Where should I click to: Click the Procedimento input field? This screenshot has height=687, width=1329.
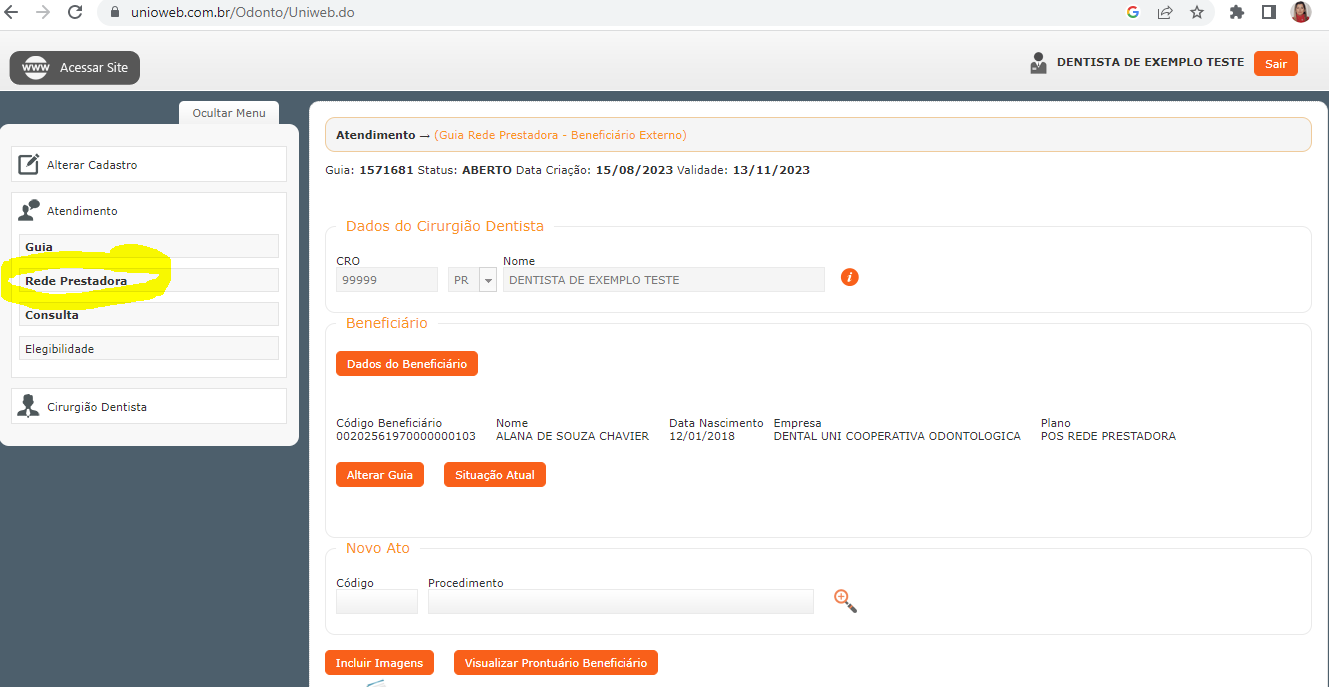tap(620, 602)
